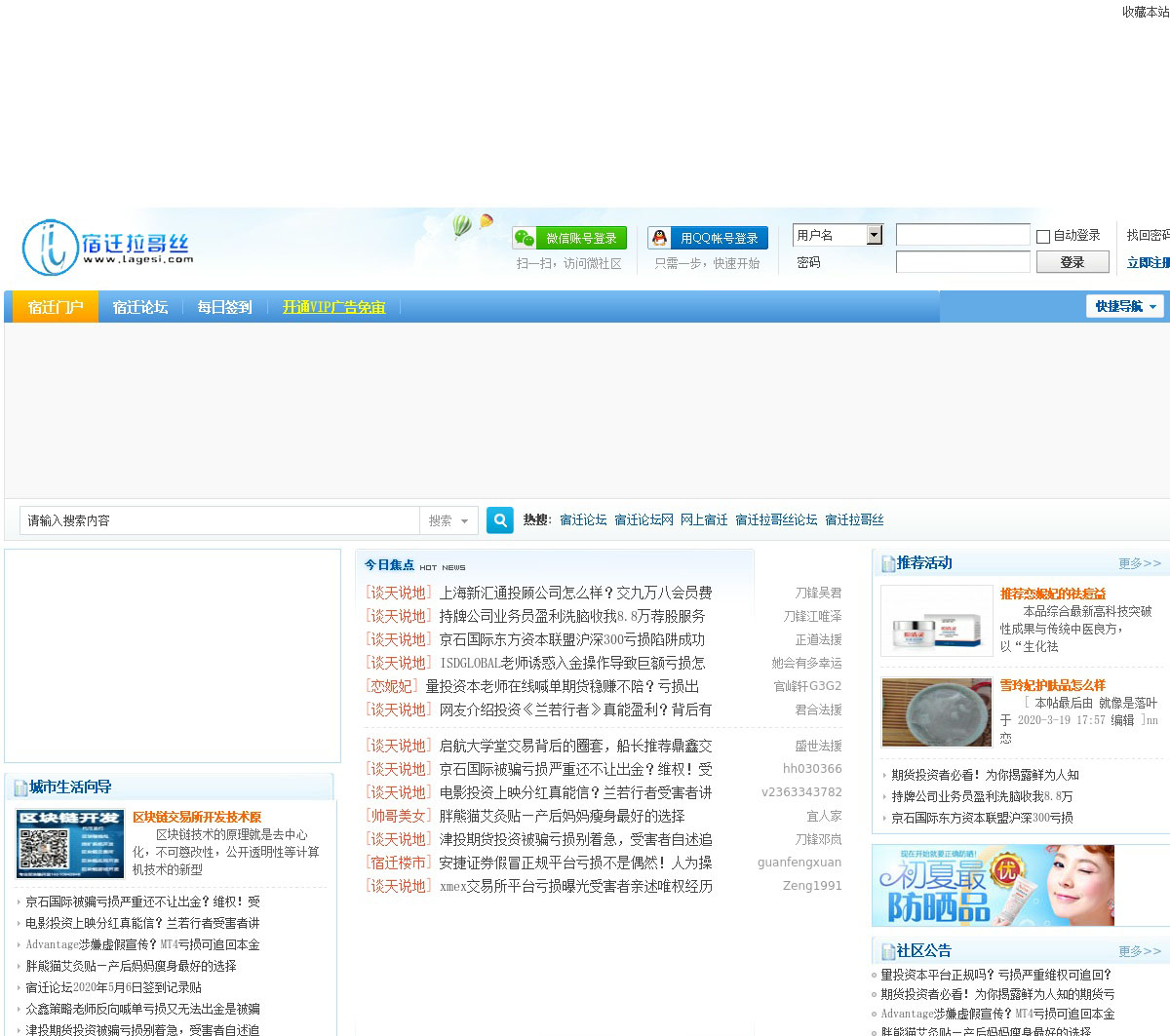Click the skincare cream product thumbnail
The width and height of the screenshot is (1170, 1036).
pos(936,622)
